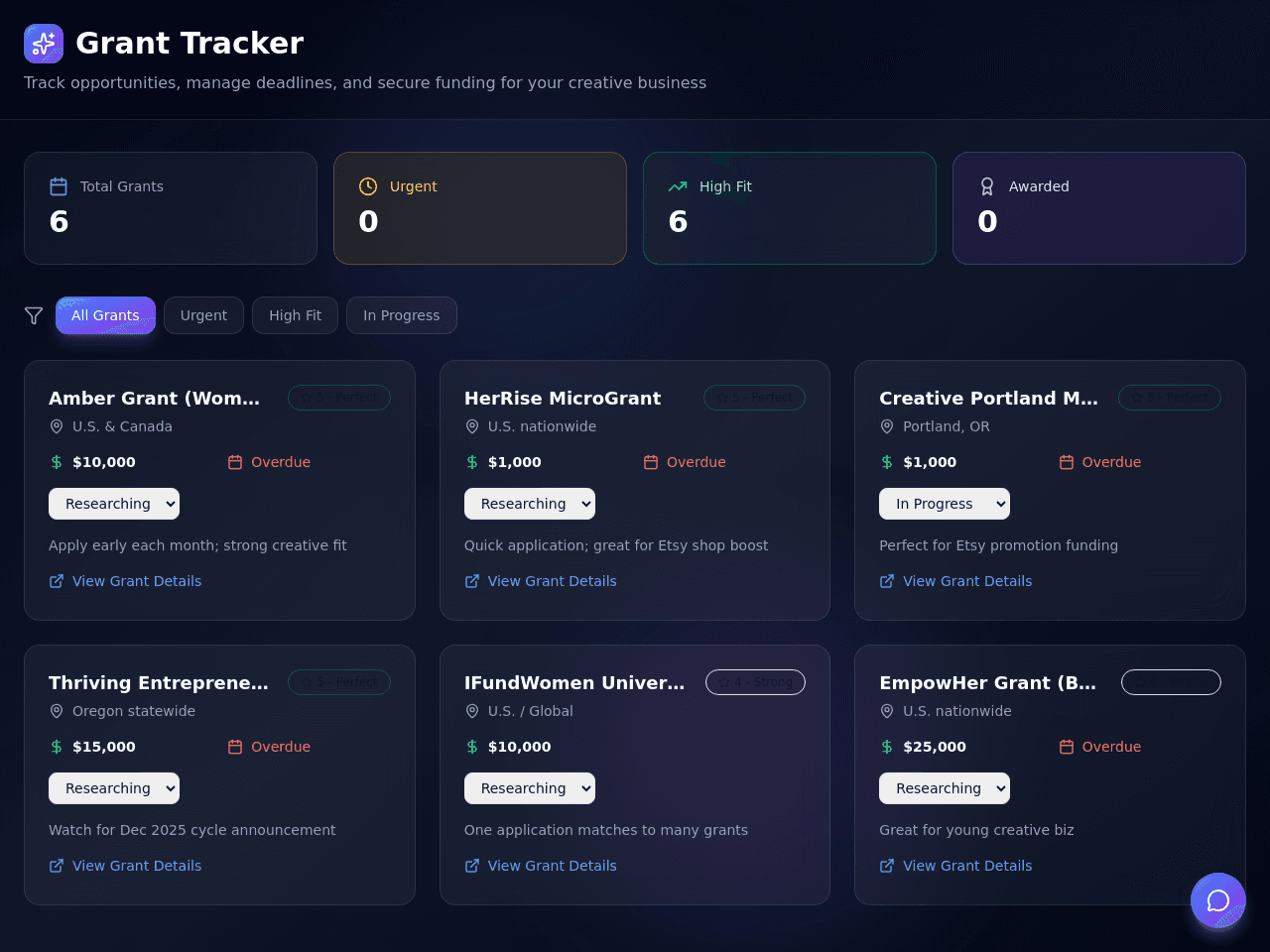This screenshot has height=952, width=1270.
Task: Switch to the Urgent filter tab
Action: click(x=203, y=315)
